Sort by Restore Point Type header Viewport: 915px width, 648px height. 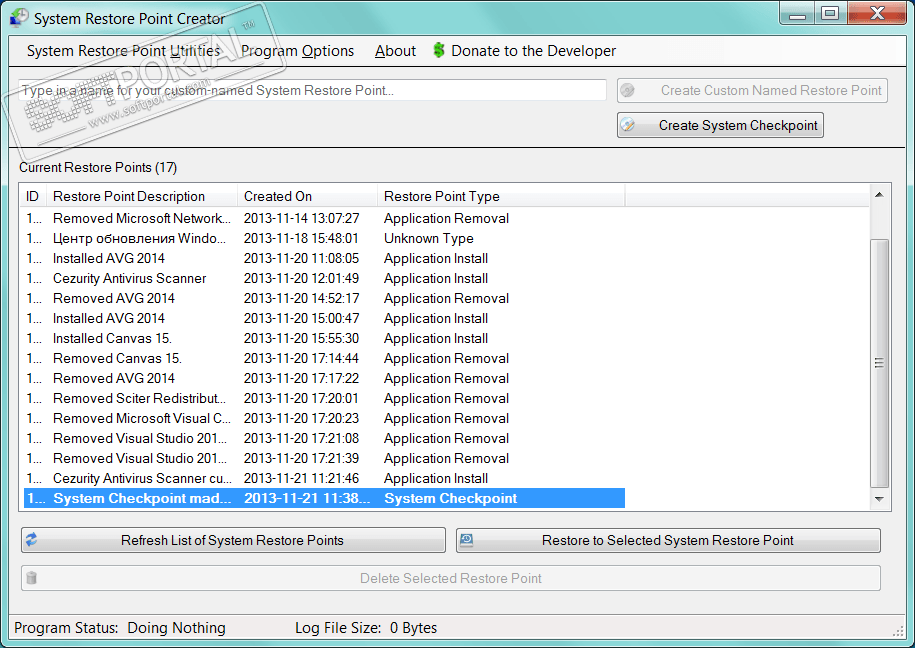pyautogui.click(x=501, y=196)
